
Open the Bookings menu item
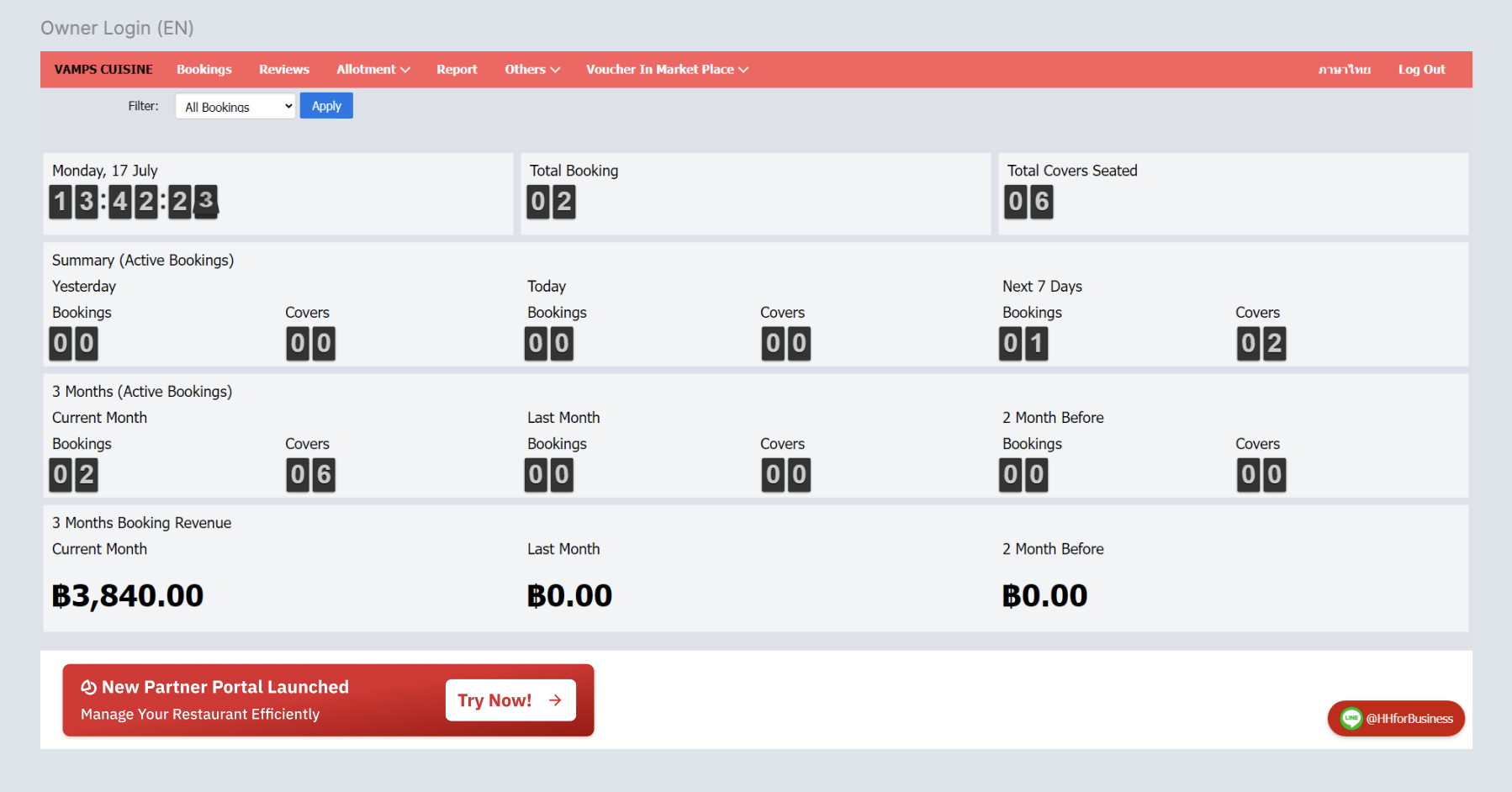tap(204, 70)
